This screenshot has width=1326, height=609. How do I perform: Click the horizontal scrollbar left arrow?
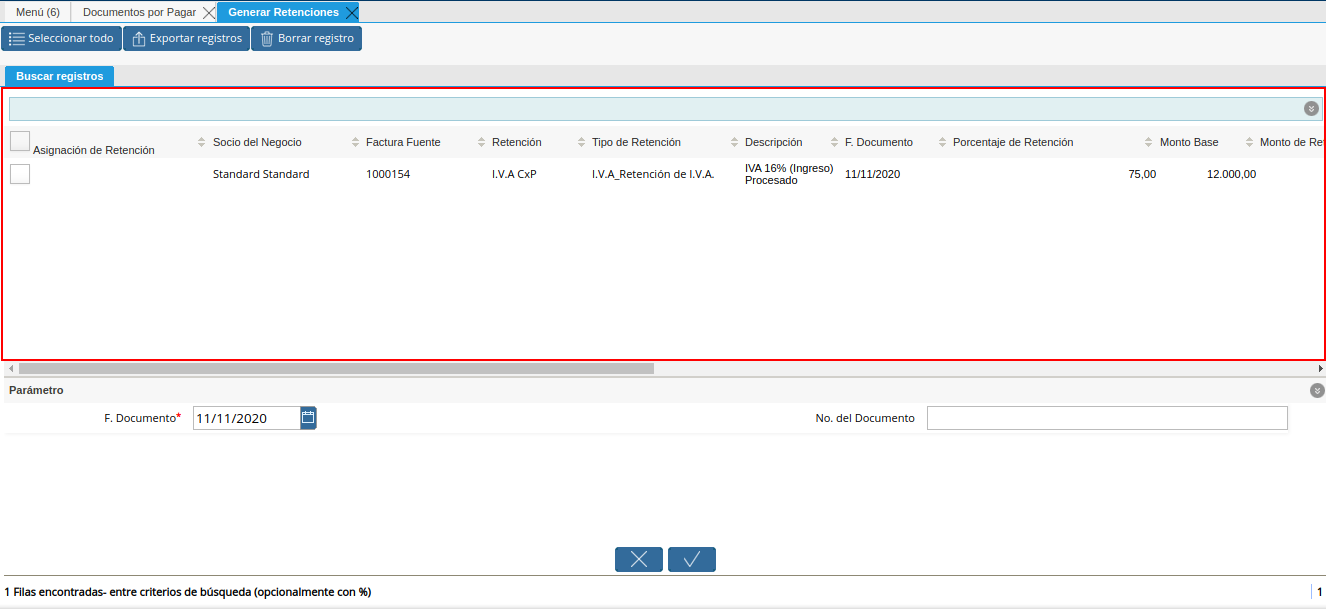pyautogui.click(x=10, y=368)
